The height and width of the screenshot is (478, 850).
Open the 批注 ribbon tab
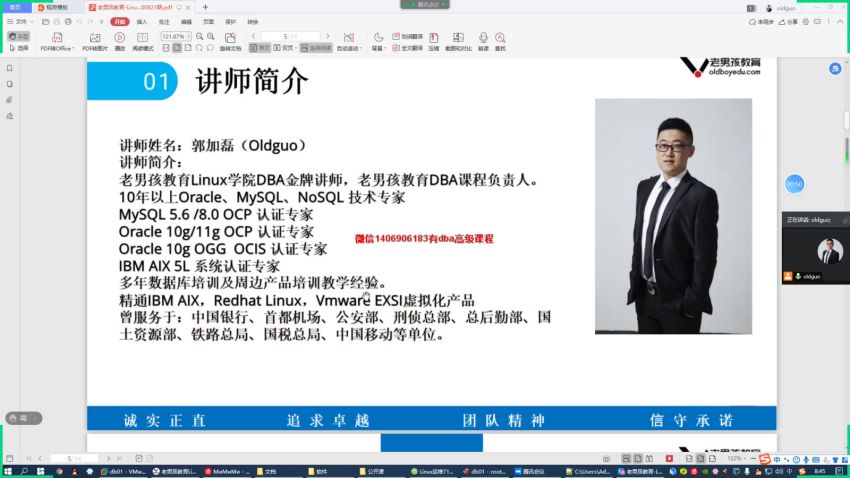click(164, 22)
